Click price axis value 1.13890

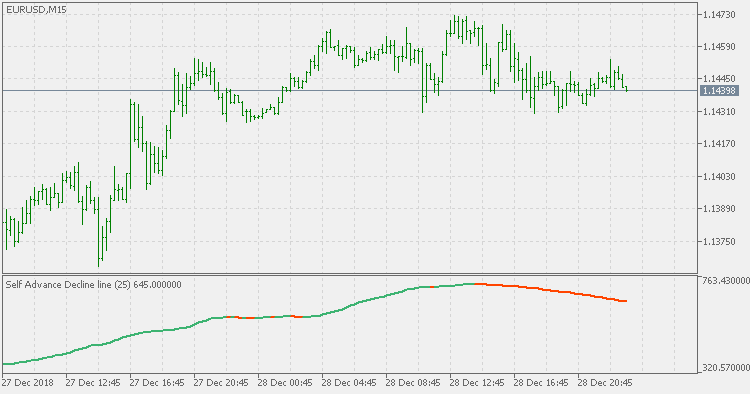[719, 209]
